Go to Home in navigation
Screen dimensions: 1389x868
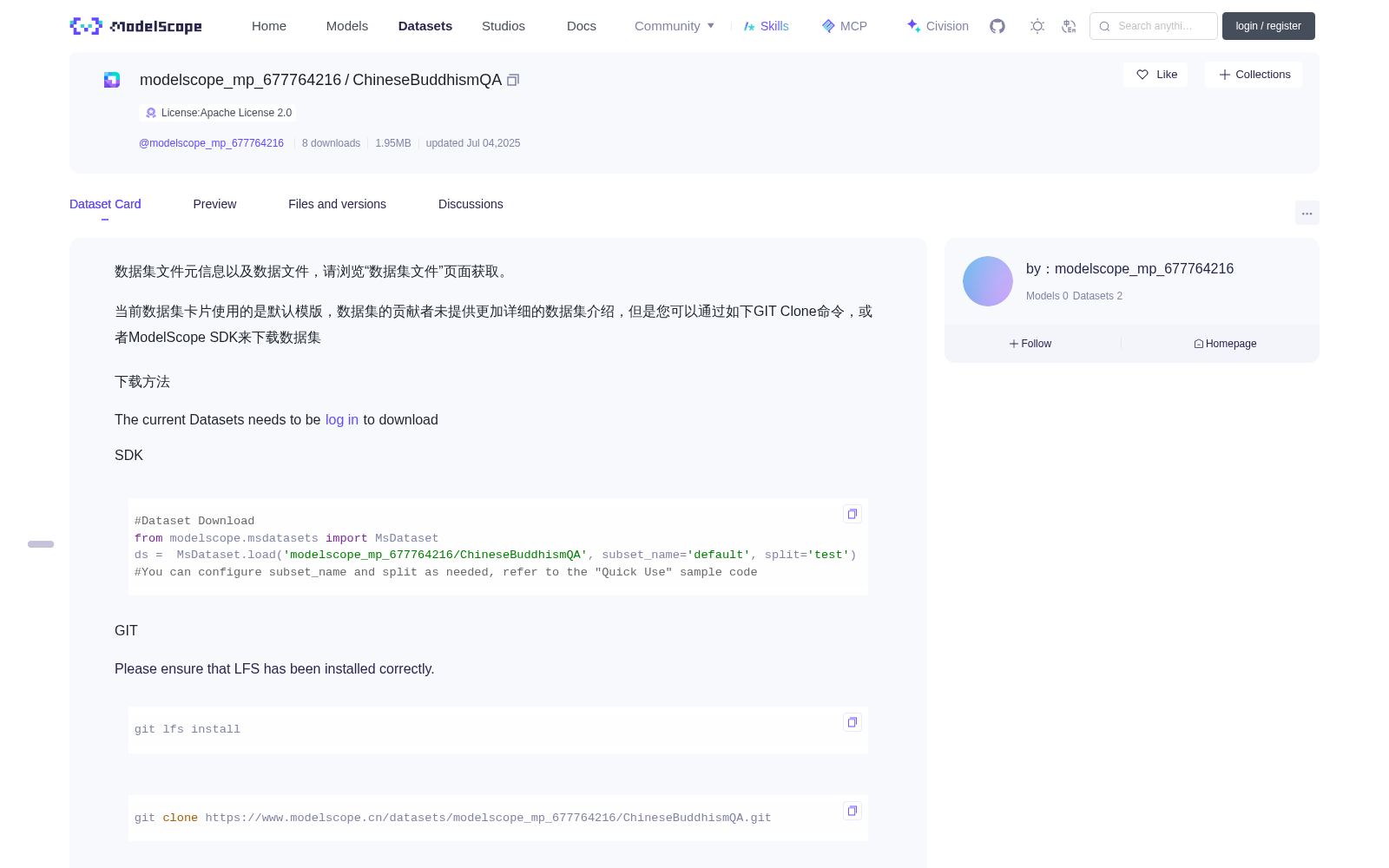point(269,26)
